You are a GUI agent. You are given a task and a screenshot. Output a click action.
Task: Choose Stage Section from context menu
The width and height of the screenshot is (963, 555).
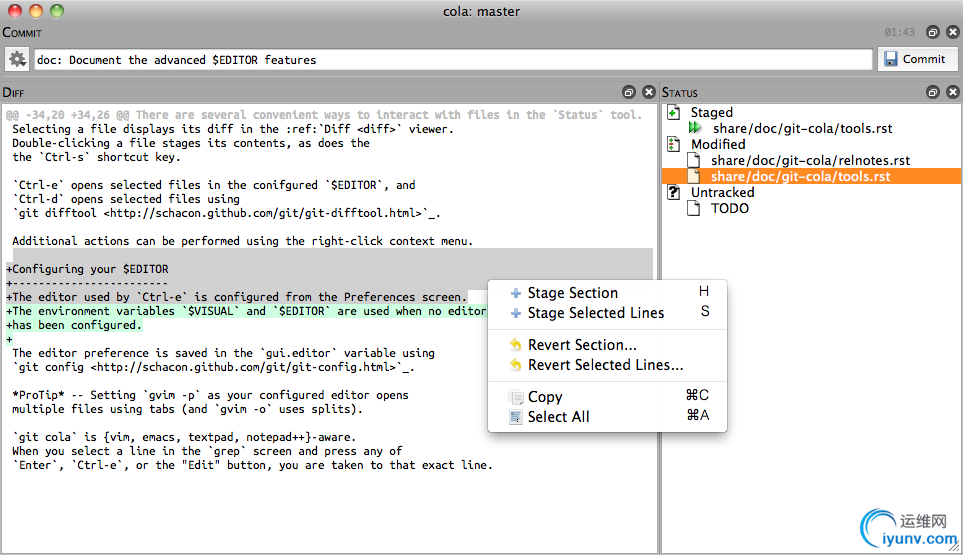(x=572, y=293)
